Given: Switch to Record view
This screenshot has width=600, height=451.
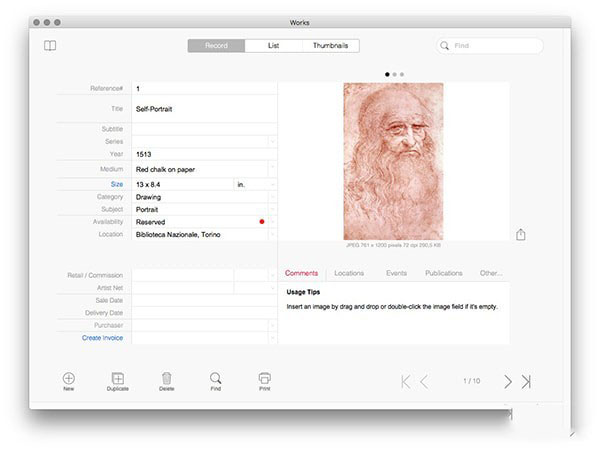Looking at the screenshot, I should [216, 46].
